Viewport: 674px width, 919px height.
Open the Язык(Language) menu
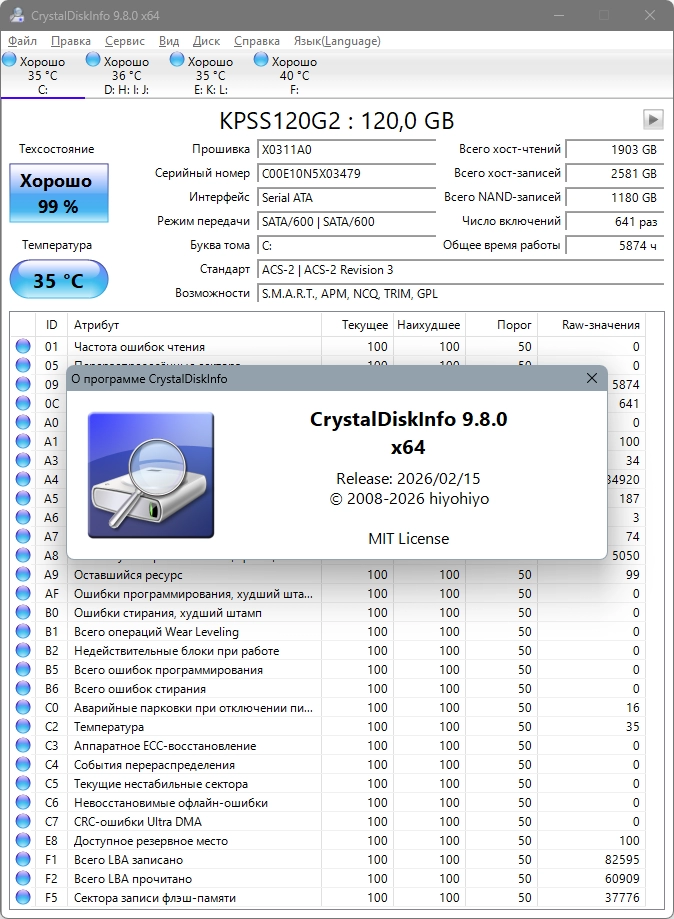point(337,41)
